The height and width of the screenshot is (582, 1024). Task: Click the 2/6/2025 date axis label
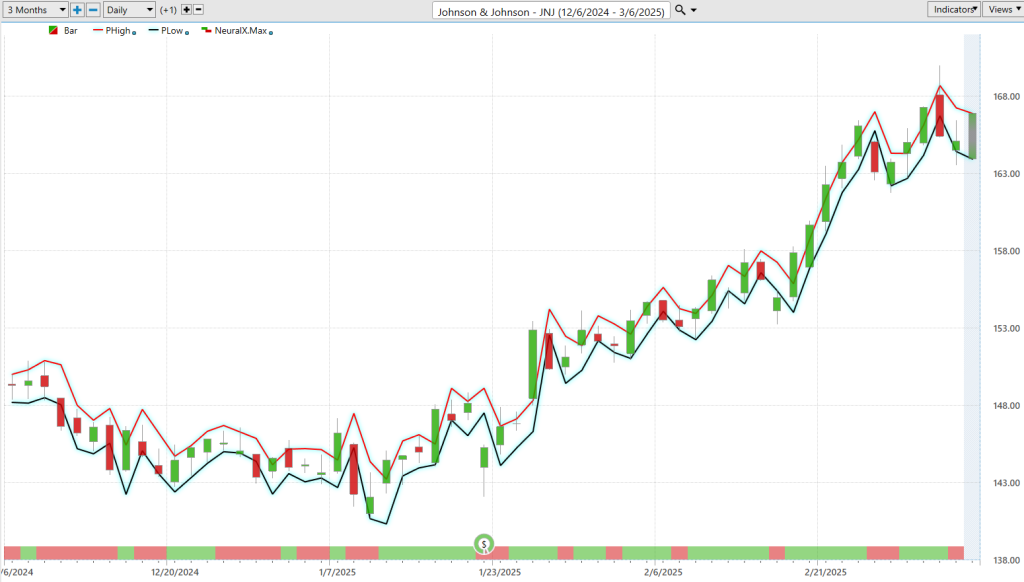663,572
